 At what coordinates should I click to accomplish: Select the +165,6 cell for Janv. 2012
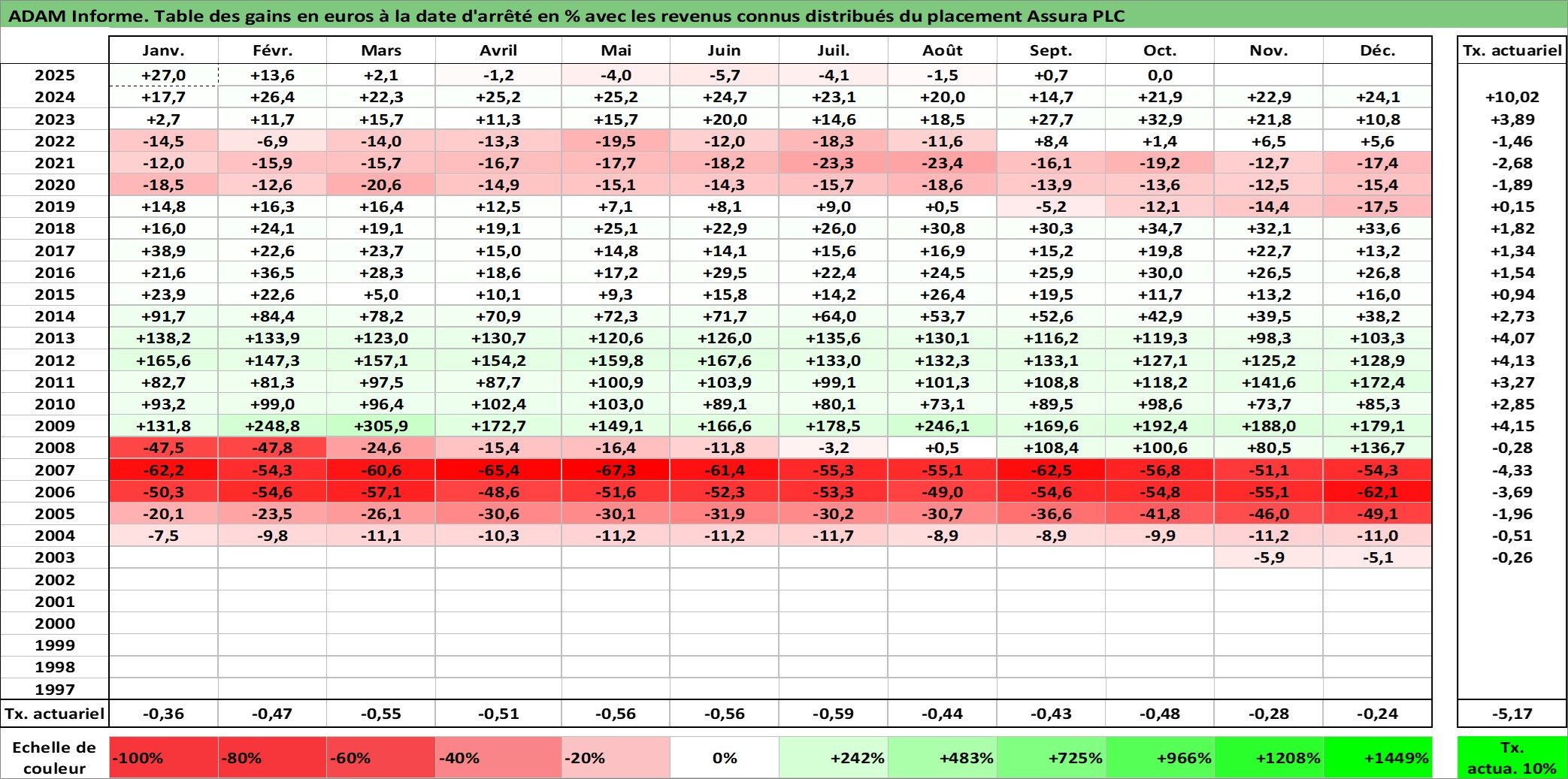(x=163, y=361)
